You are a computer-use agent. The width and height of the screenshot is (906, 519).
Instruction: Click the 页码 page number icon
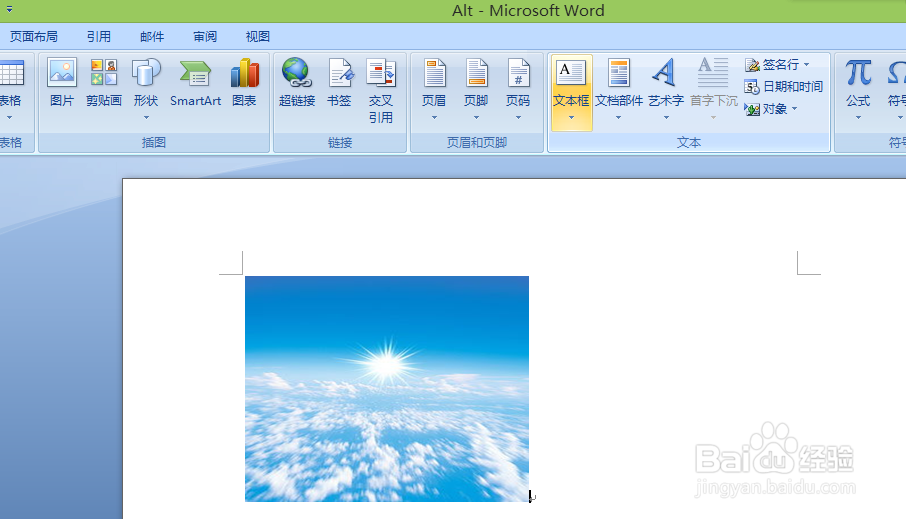coord(518,73)
